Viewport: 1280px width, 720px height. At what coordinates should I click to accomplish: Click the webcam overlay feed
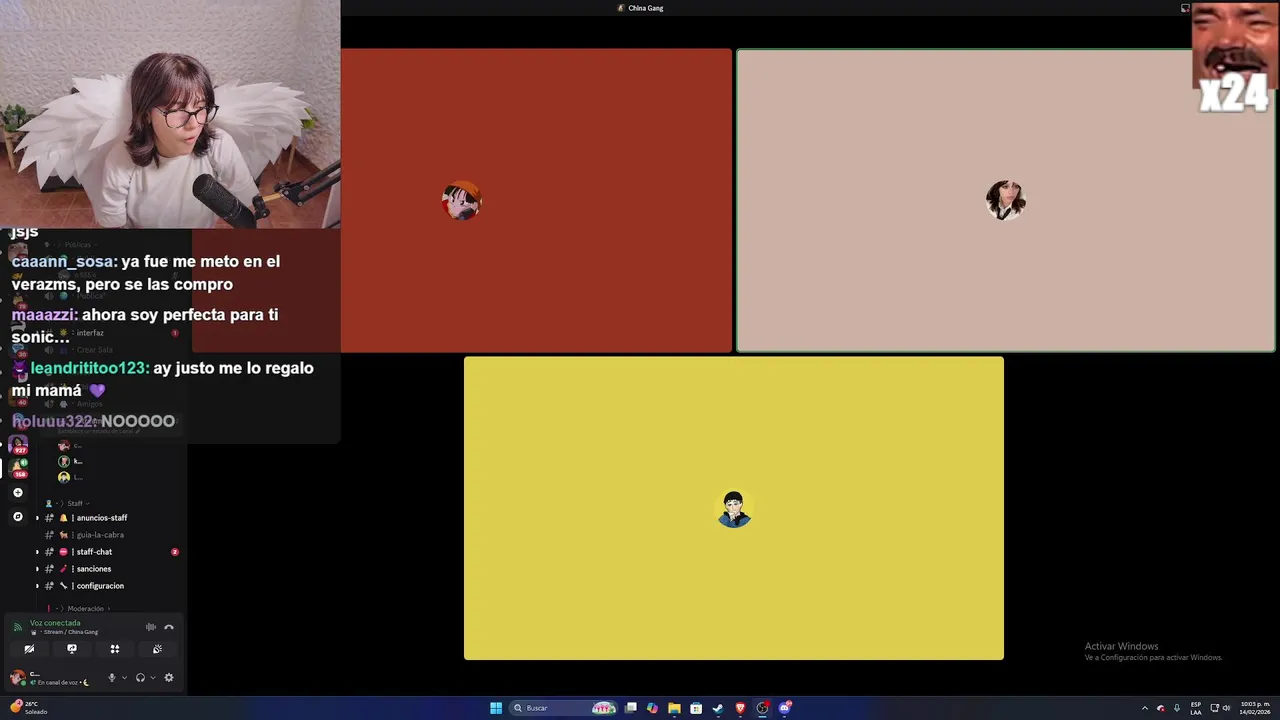click(x=170, y=114)
